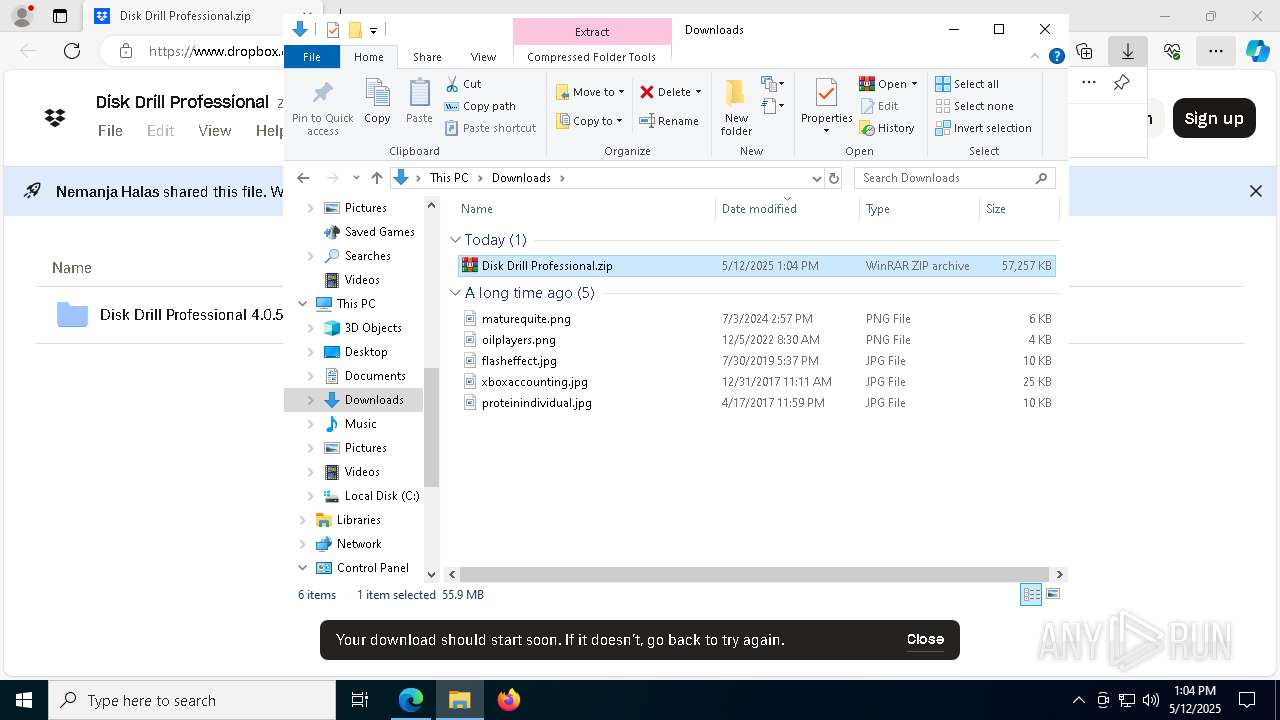Open Documents in navigation pane

pyautogui.click(x=375, y=376)
